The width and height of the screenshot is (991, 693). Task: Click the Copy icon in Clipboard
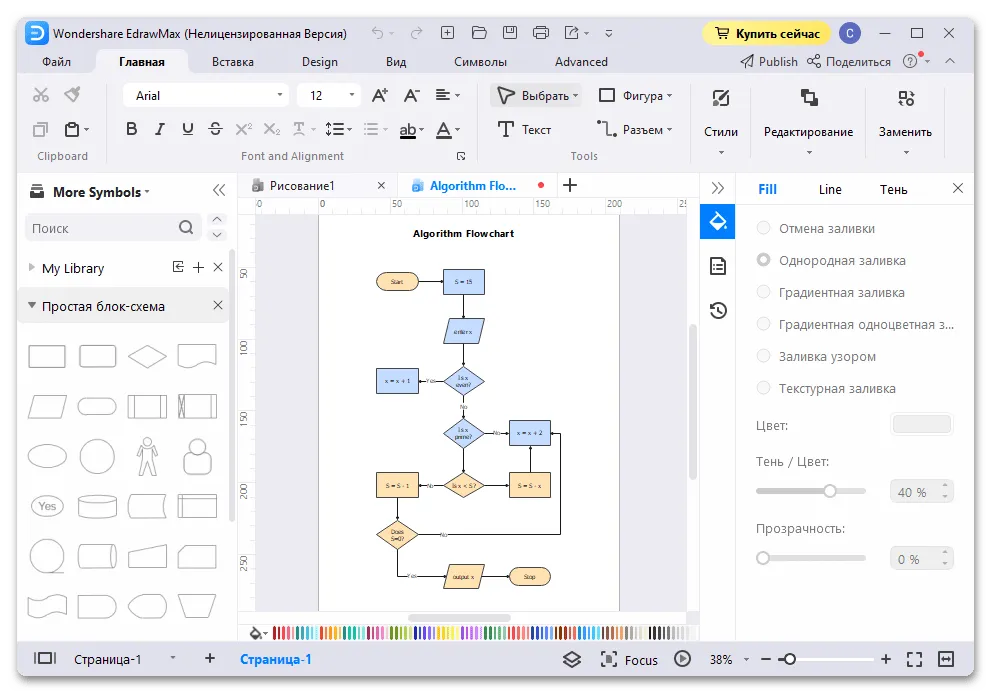point(40,130)
